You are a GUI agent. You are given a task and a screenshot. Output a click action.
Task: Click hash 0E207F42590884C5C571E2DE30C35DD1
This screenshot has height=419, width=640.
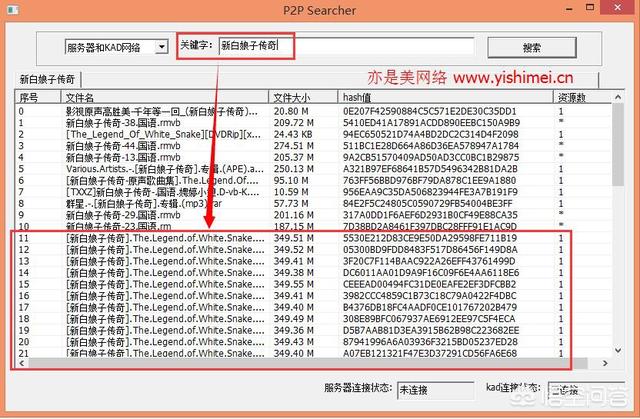coord(429,111)
